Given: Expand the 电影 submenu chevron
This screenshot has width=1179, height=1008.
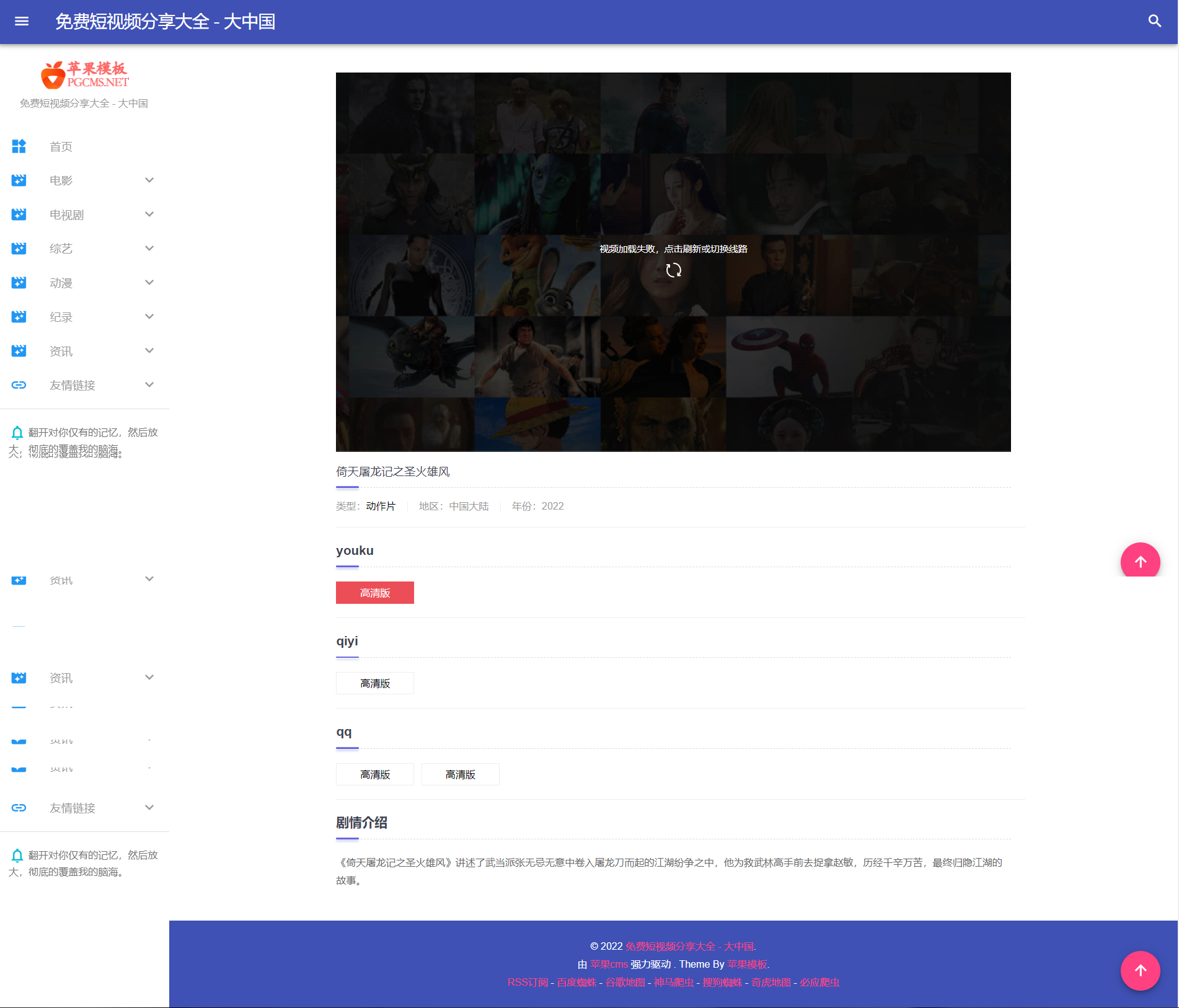Looking at the screenshot, I should pos(149,180).
